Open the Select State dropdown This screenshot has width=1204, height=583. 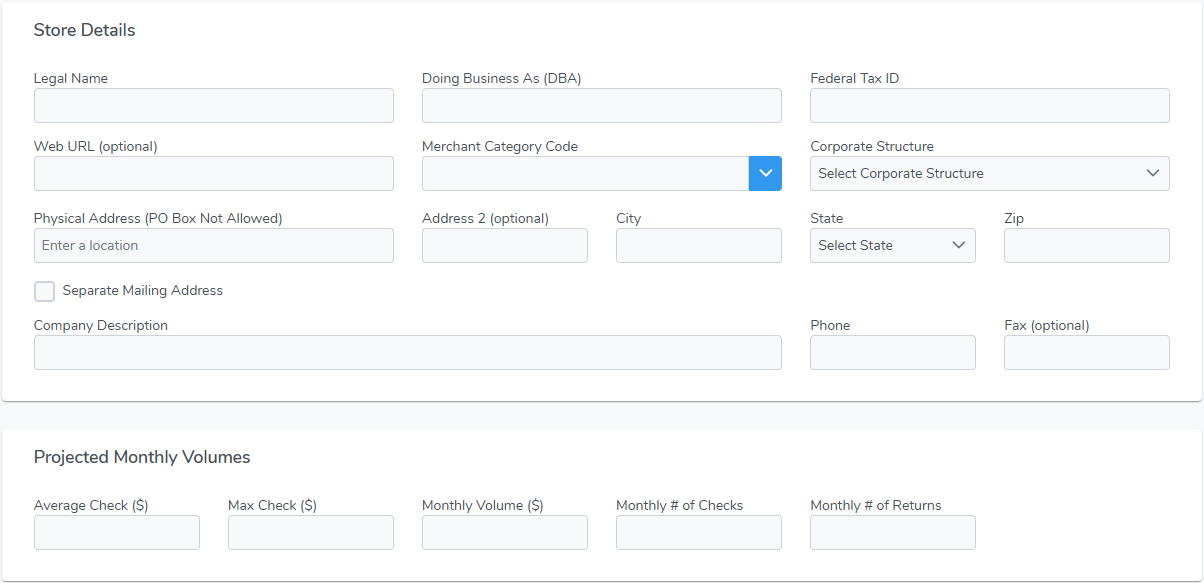[893, 245]
